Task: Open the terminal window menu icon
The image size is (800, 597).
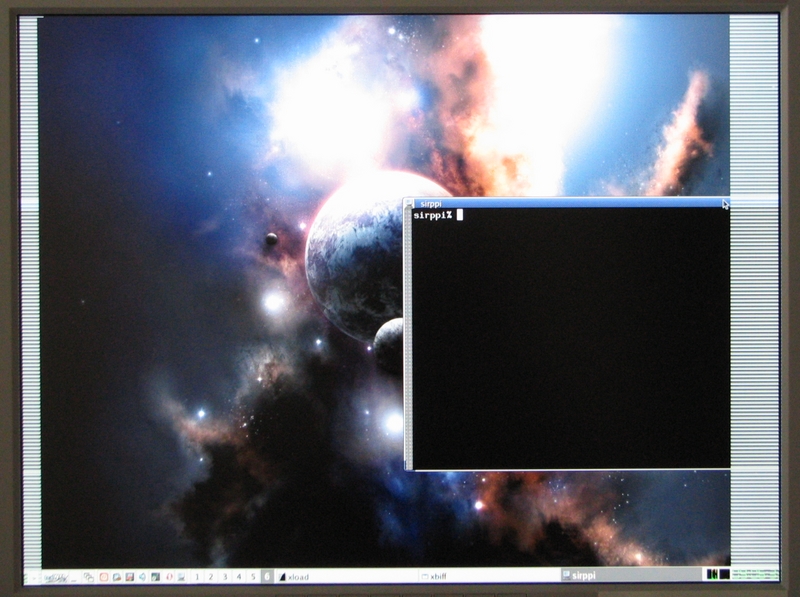Action: point(409,203)
